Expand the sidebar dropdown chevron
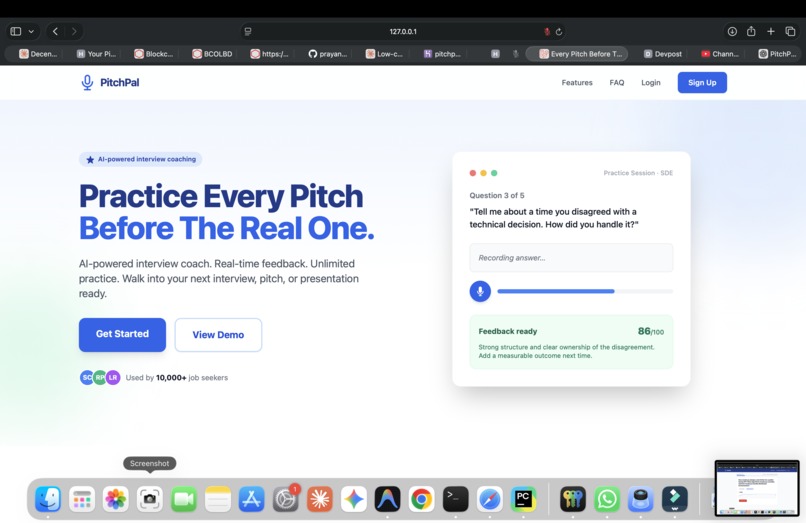The width and height of the screenshot is (806, 523). (x=31, y=31)
